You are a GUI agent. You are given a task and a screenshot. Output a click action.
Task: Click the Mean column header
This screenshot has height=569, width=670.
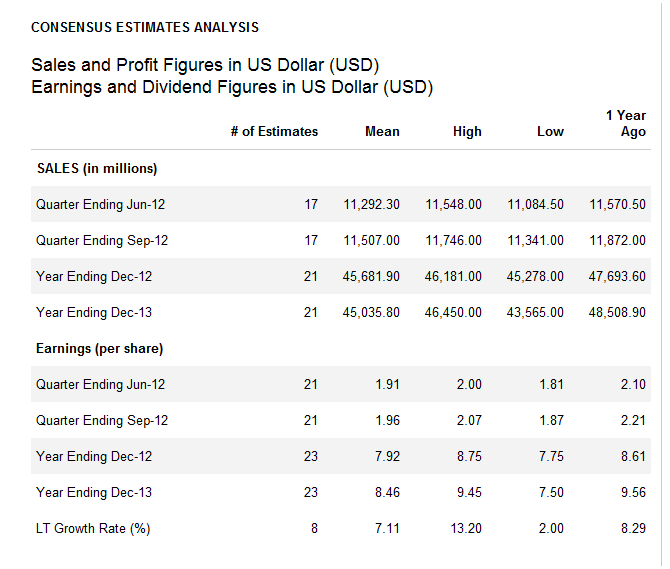point(382,131)
